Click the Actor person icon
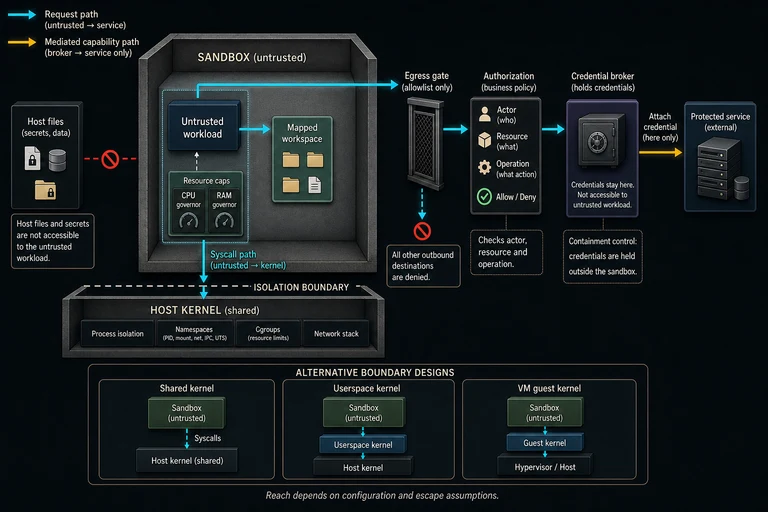The width and height of the screenshot is (768, 512). (484, 114)
